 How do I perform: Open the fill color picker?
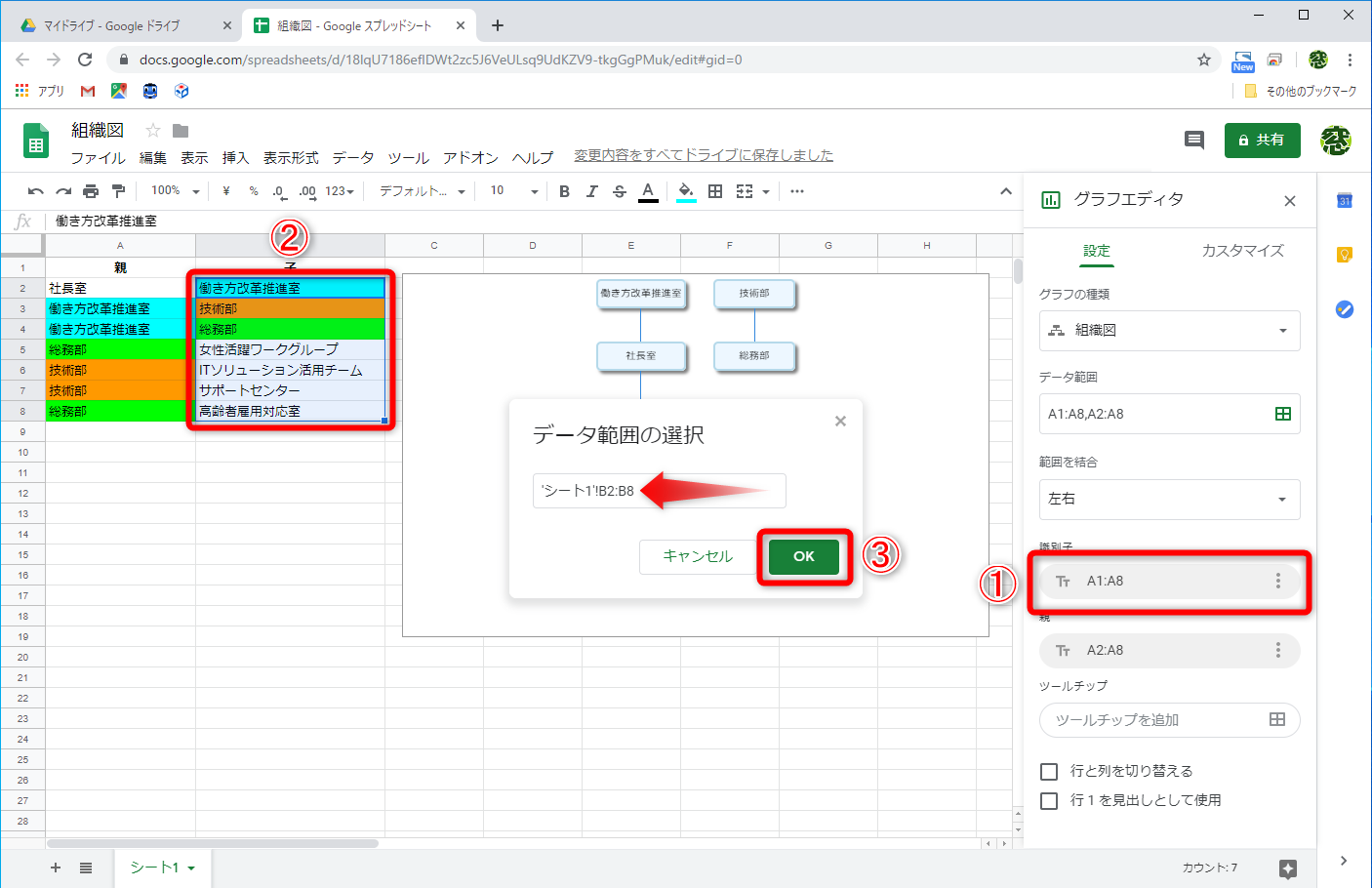pos(686,191)
